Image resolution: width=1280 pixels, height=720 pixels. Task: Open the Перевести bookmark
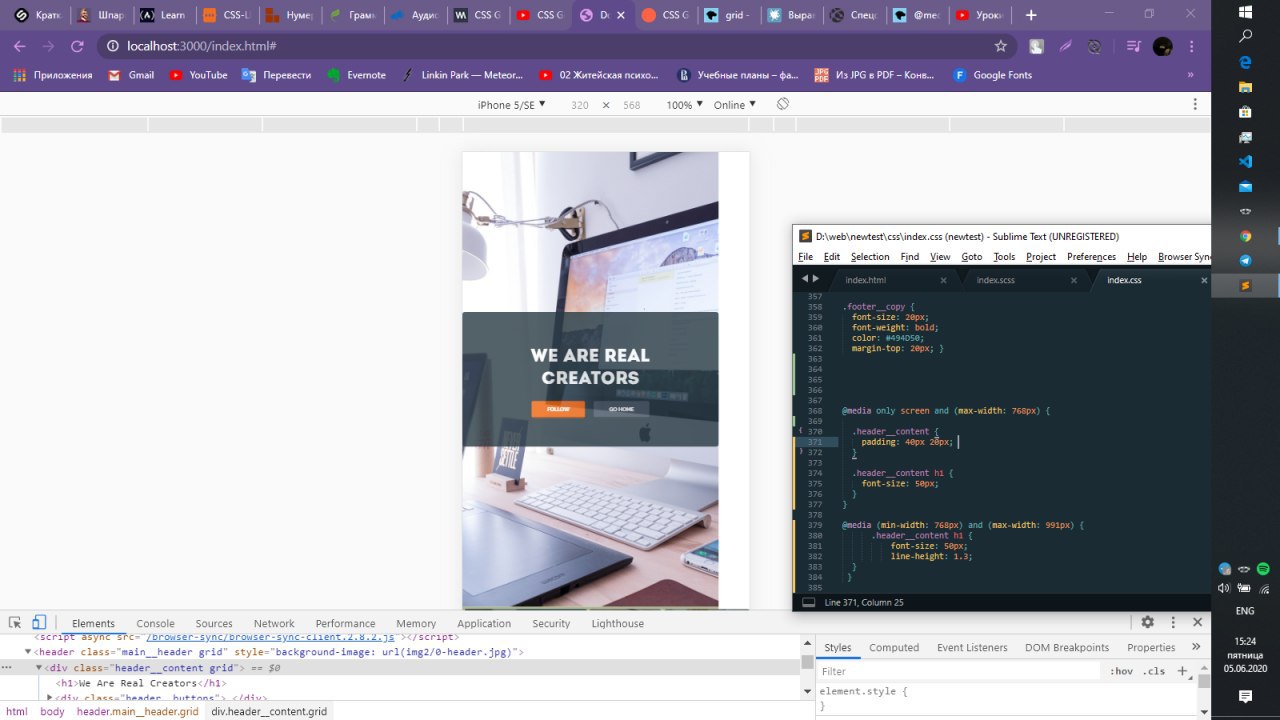(277, 75)
